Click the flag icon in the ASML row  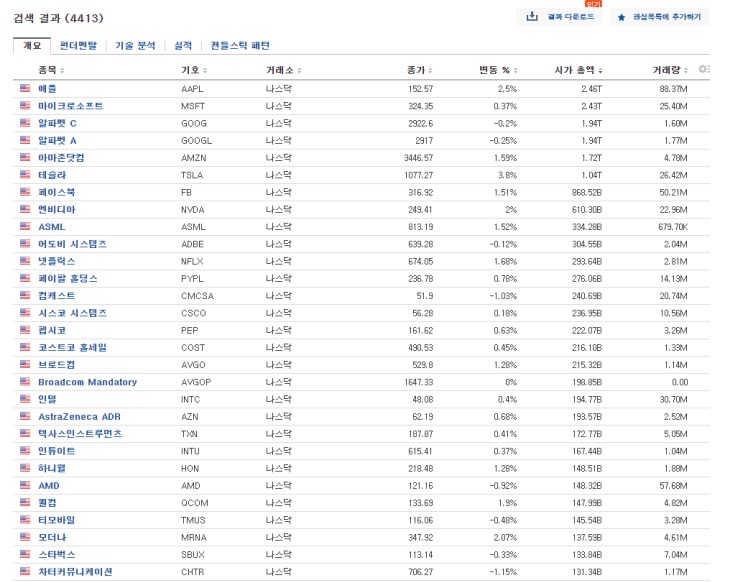pyautogui.click(x=25, y=226)
